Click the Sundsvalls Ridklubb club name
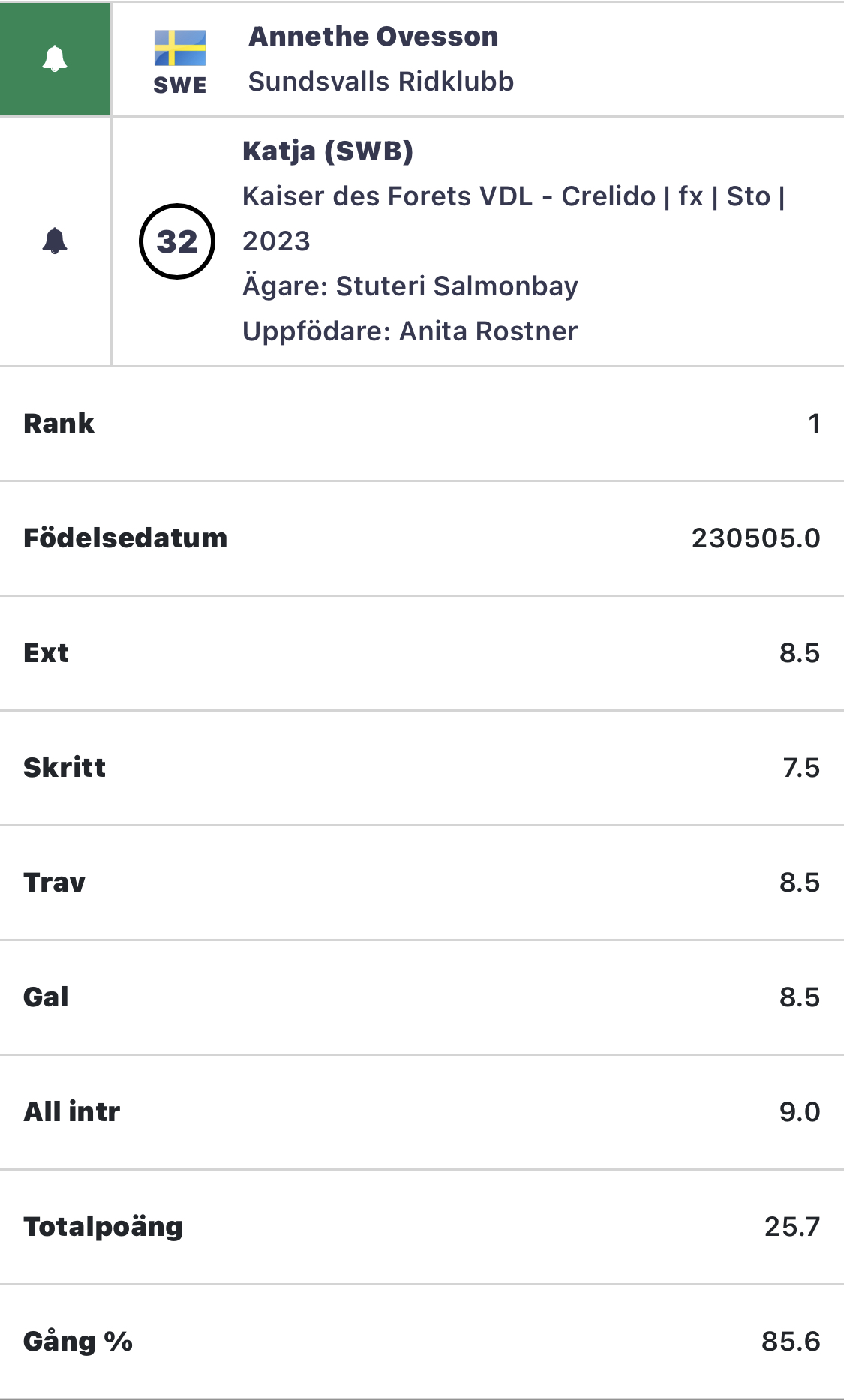Viewport: 844px width, 1400px height. click(381, 82)
